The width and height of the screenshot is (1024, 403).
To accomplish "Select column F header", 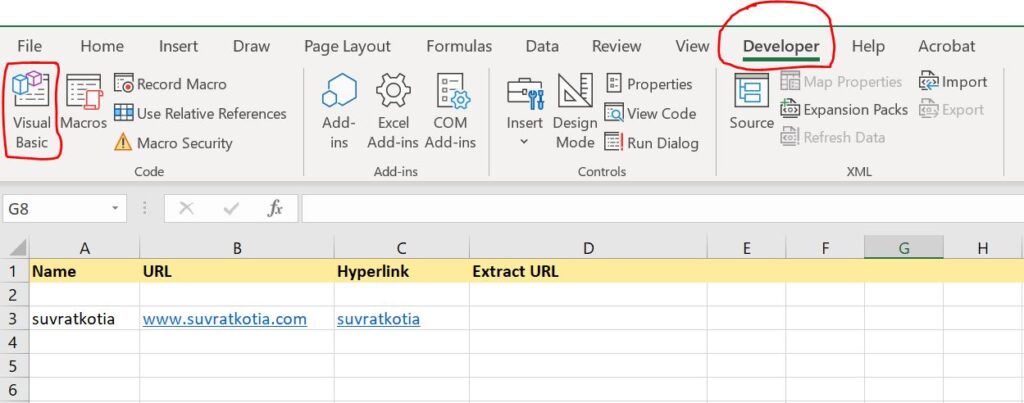I will [825, 248].
